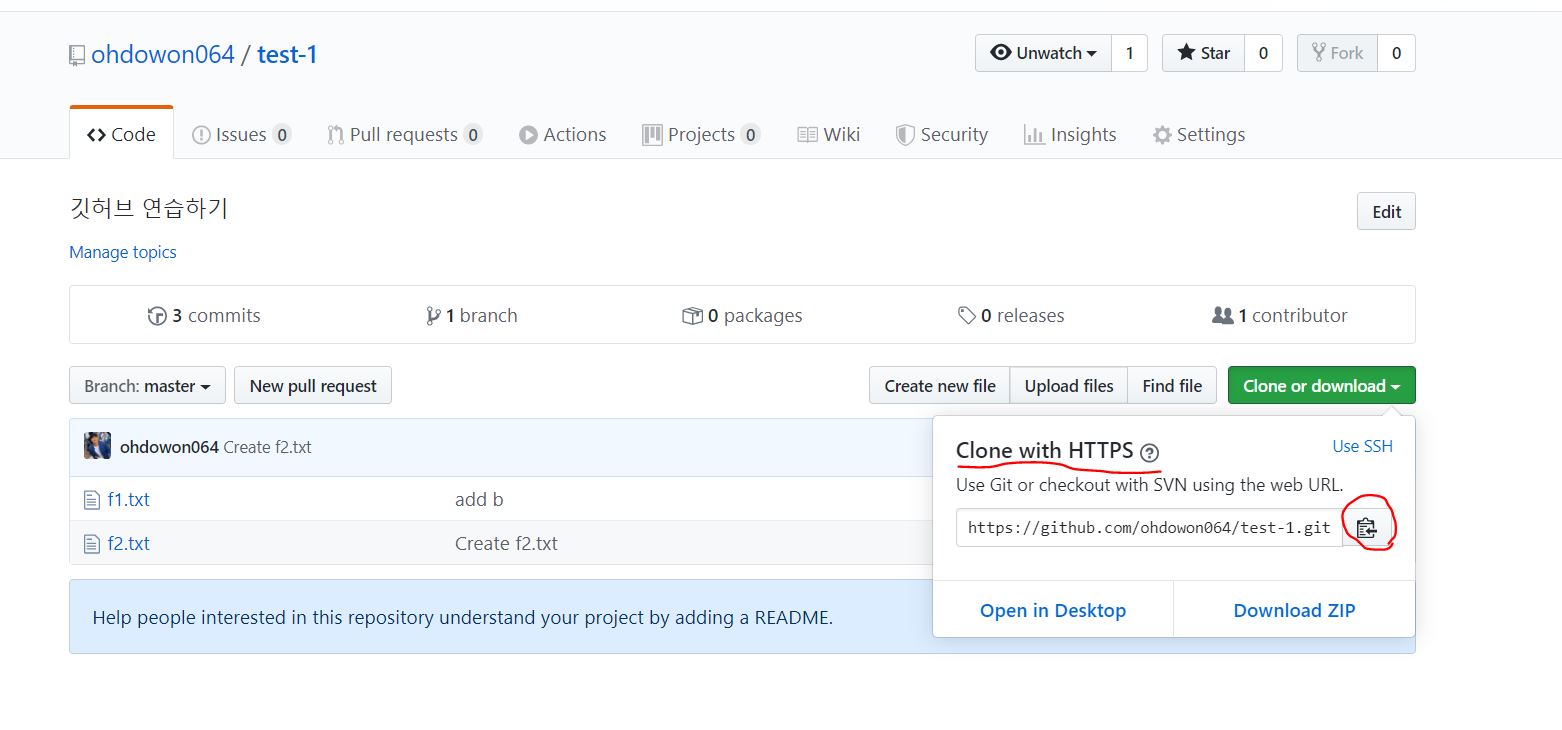
Task: Switch to the Code tab
Action: point(121,134)
